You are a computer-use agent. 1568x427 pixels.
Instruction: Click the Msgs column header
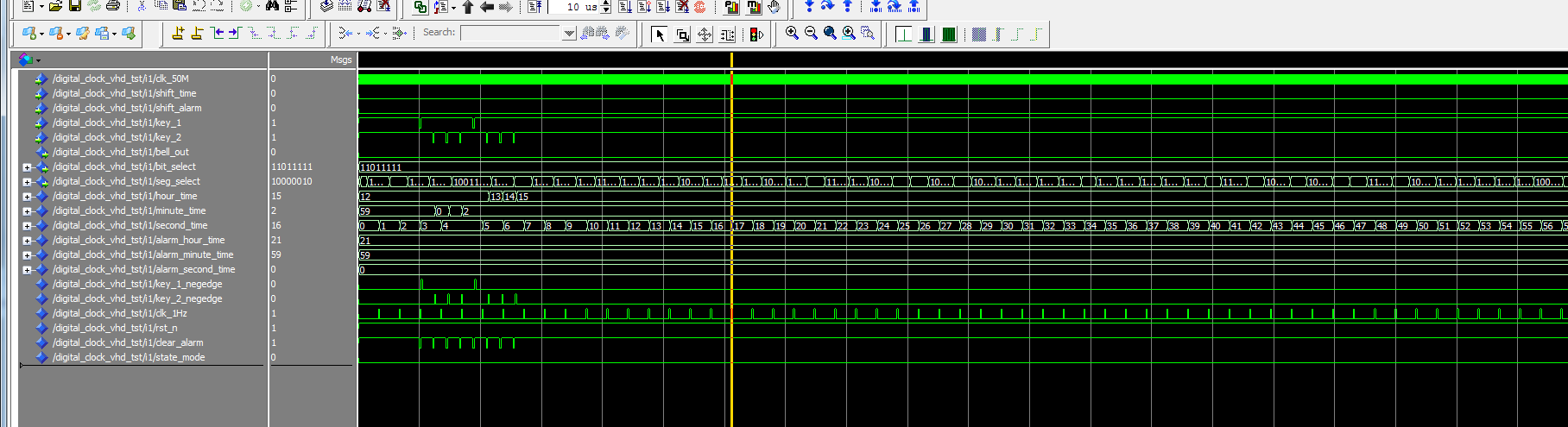(340, 60)
